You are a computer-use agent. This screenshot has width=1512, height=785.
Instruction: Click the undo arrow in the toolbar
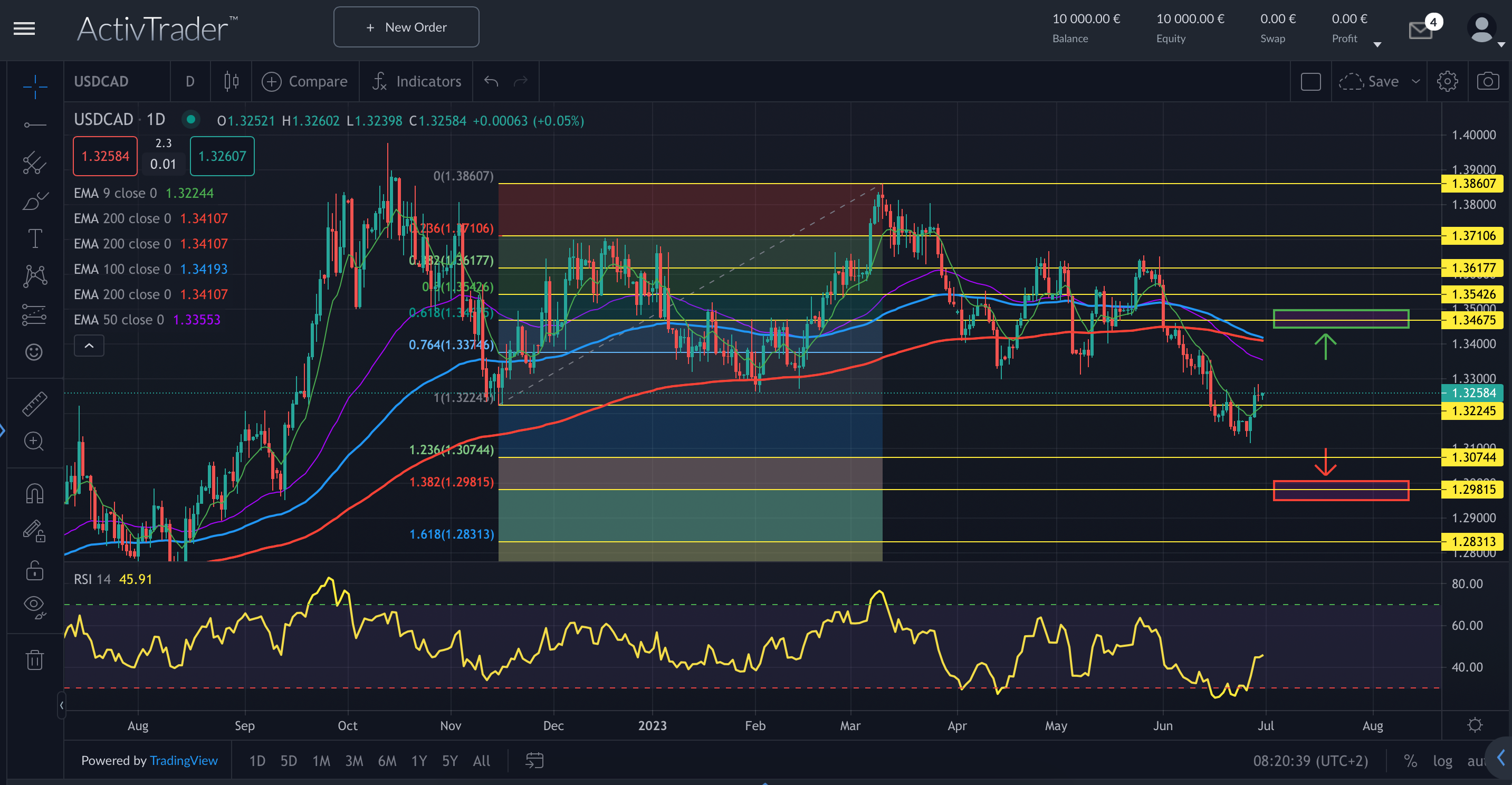[x=491, y=81]
